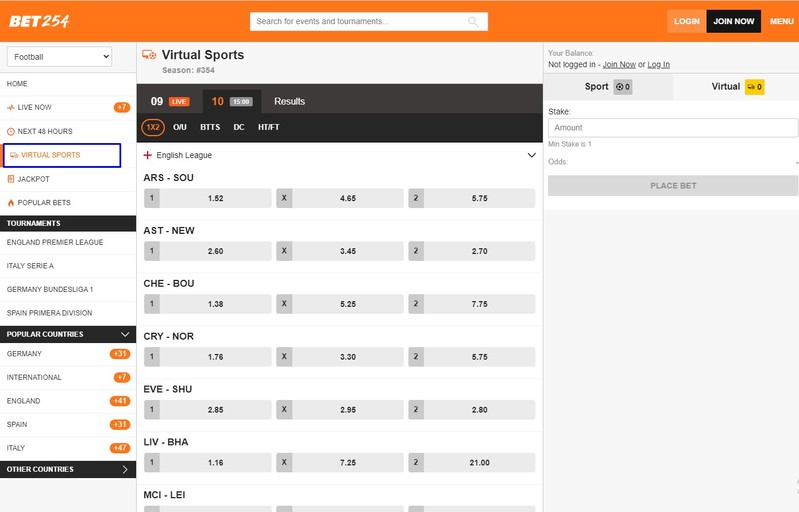Click the Popular Bets flame icon

pos(11,203)
